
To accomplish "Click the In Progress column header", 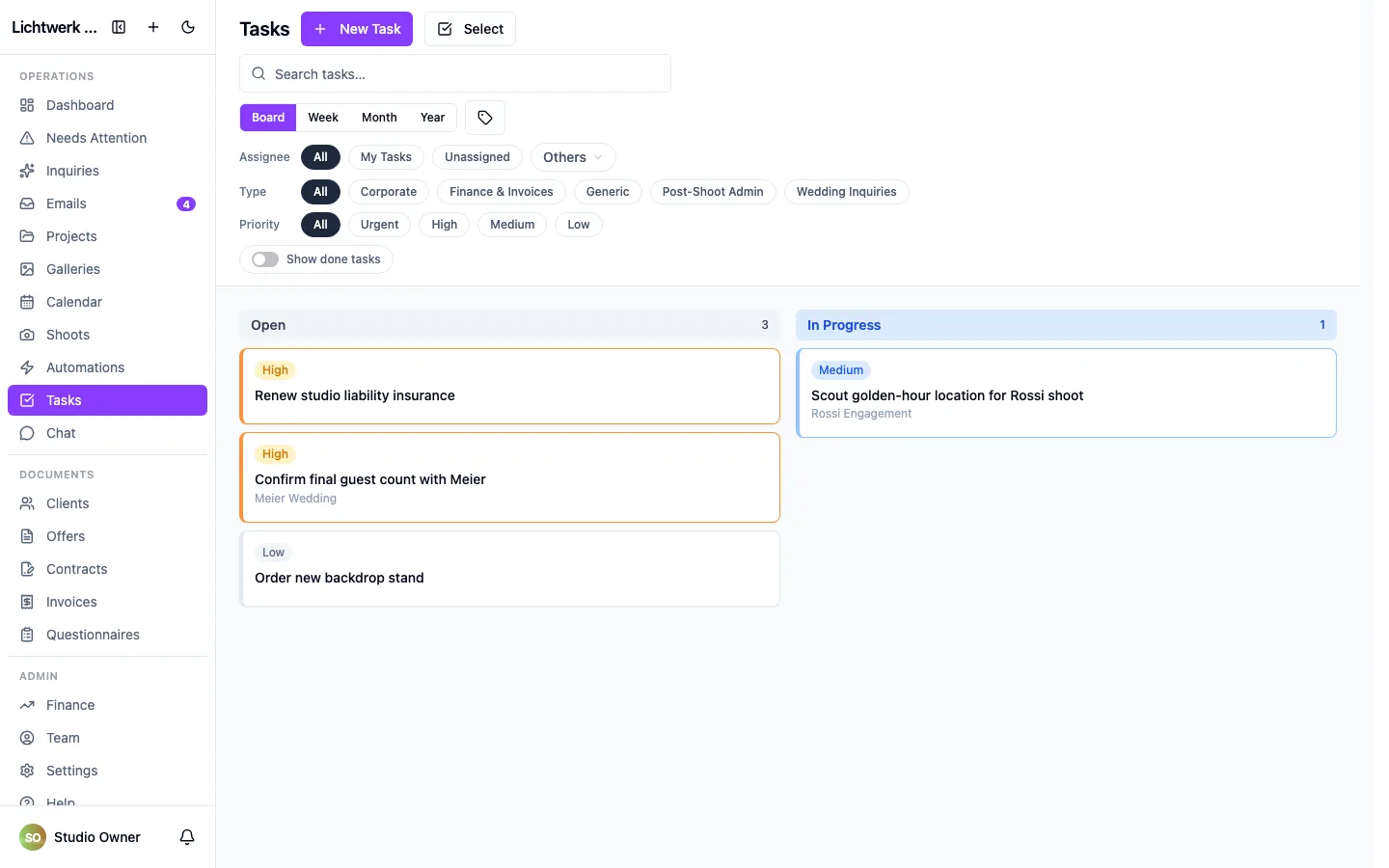I will (x=1066, y=325).
